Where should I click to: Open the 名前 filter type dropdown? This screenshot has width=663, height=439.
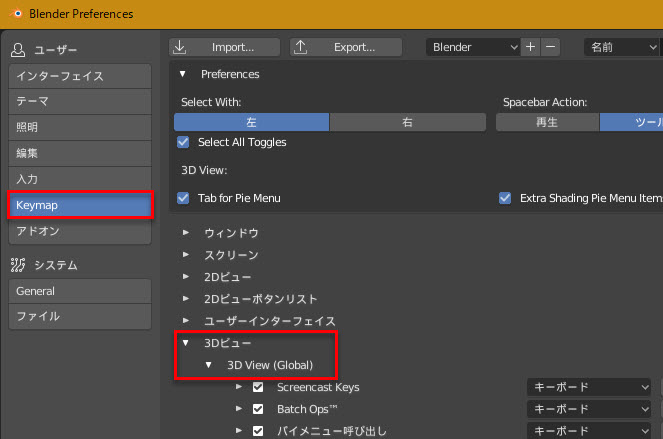[x=622, y=47]
